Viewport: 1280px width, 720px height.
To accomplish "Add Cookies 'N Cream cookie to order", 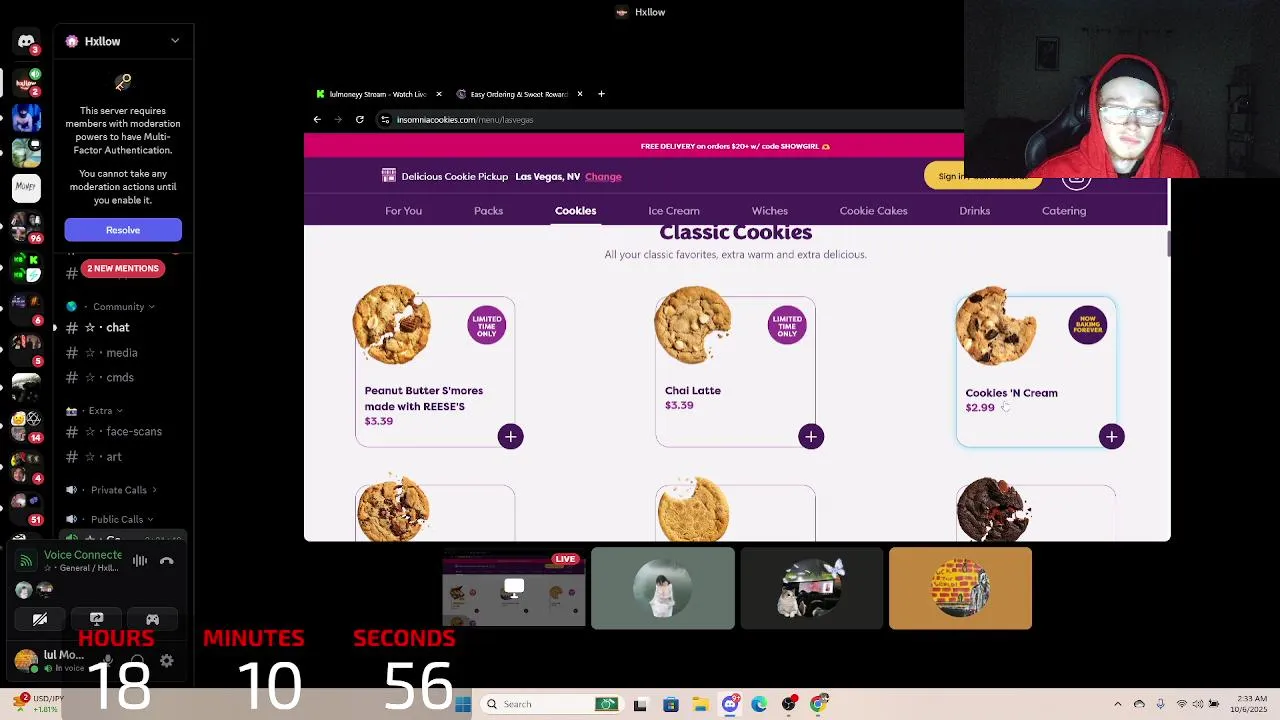I will [1111, 436].
